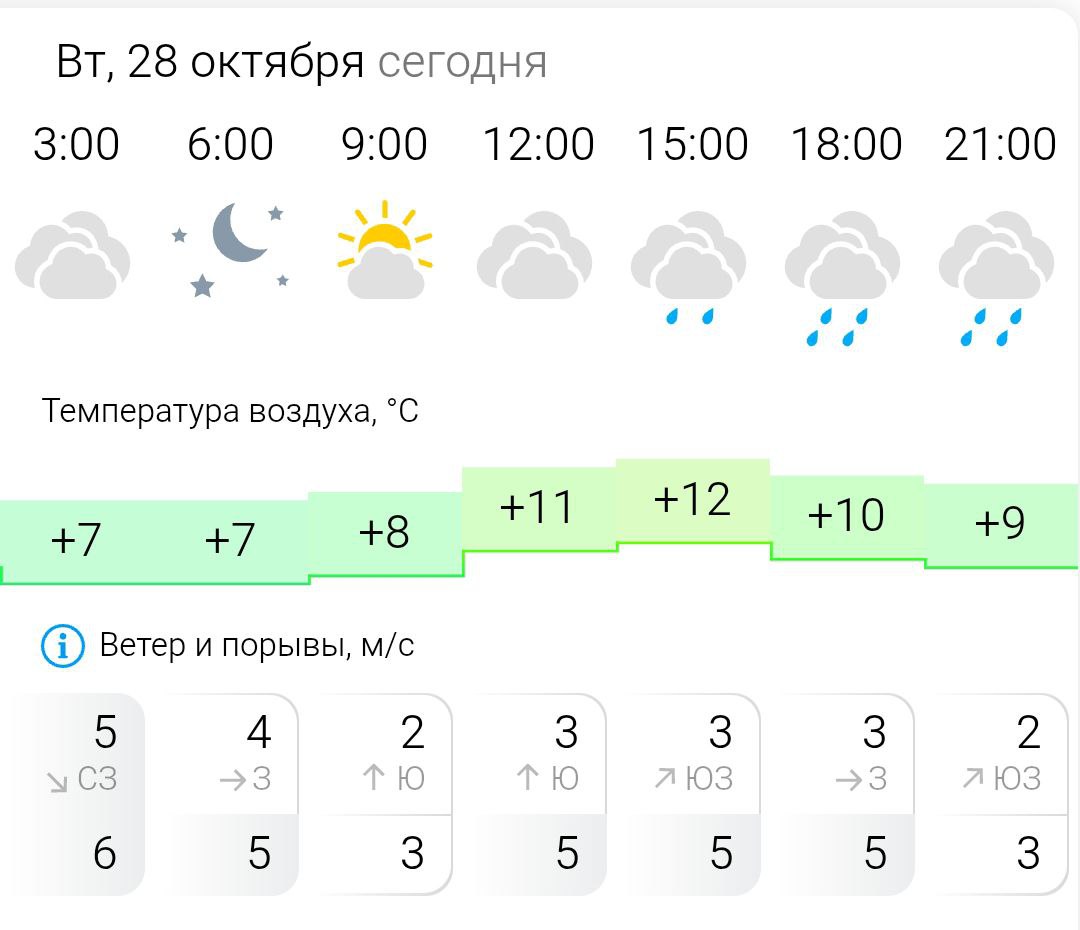This screenshot has height=930, width=1080.
Task: Click the cloudy icon at 3:00
Action: [73, 257]
